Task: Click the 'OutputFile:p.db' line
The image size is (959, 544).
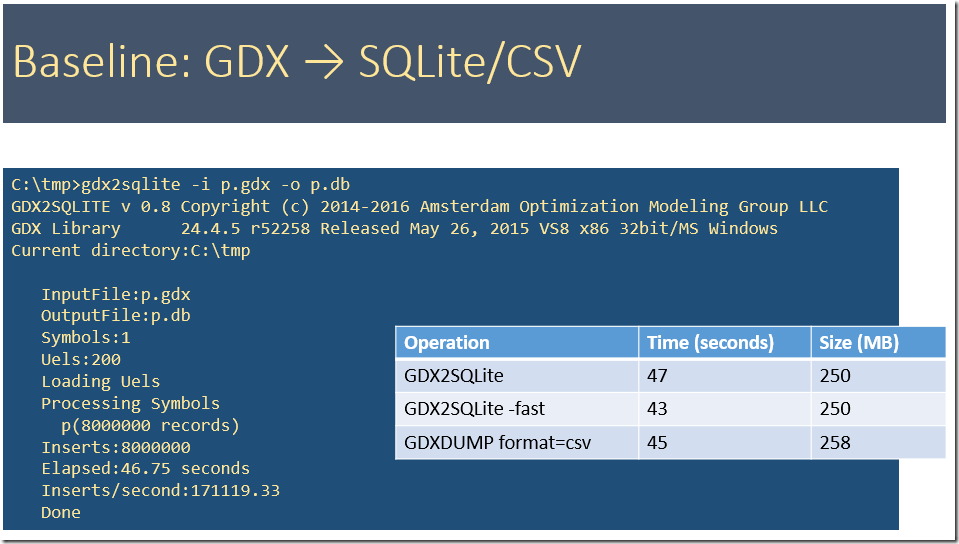Action: pyautogui.click(x=116, y=316)
